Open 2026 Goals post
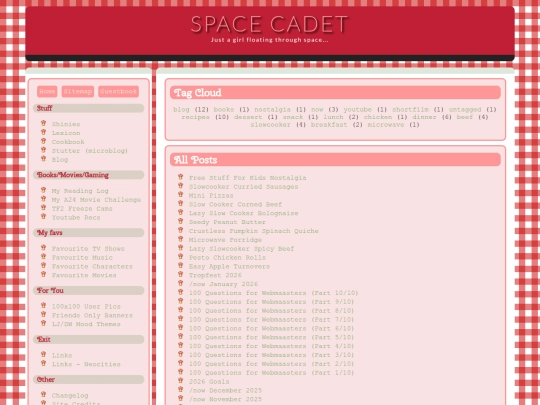The height and width of the screenshot is (405, 540). tap(209, 382)
